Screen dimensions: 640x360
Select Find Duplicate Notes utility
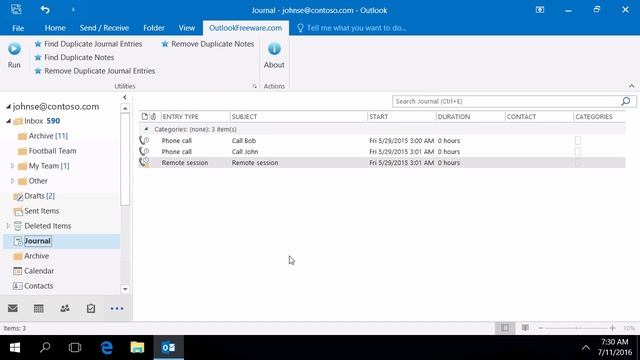click(x=74, y=57)
